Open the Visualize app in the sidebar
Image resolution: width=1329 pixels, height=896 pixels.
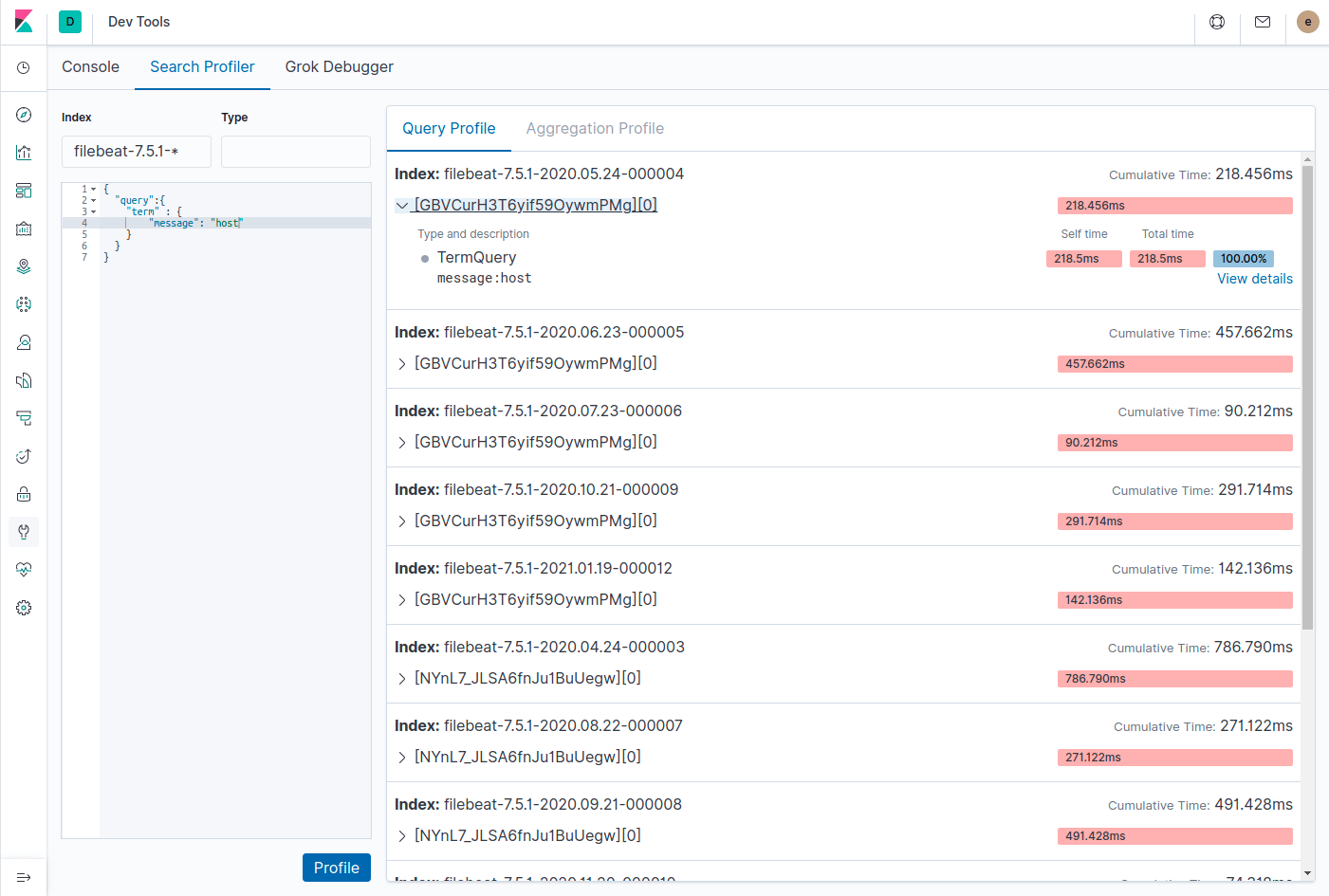24,152
